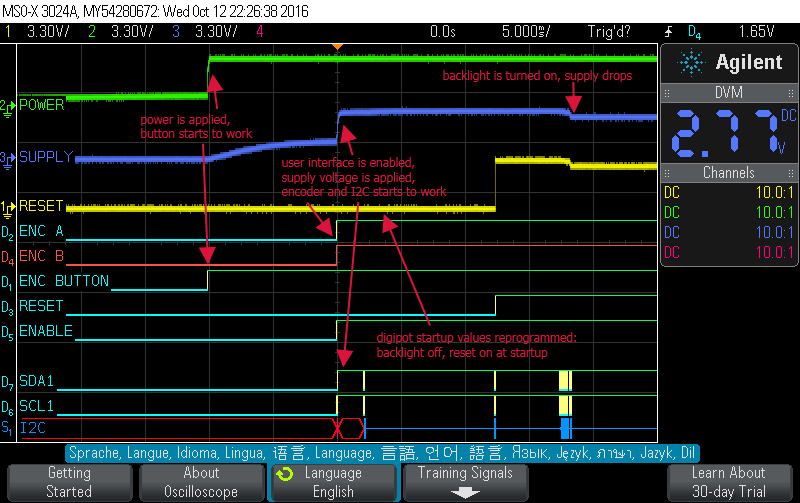
Task: Click the S1 I2C serial bus label
Action: click(30, 428)
